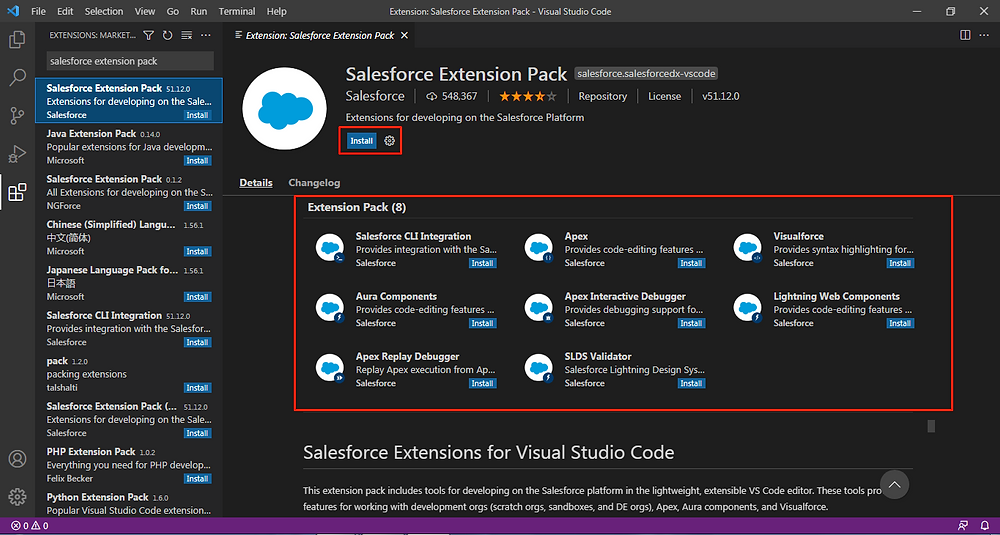Open editor more actions ellipsis
The width and height of the screenshot is (1000, 535).
click(x=984, y=35)
